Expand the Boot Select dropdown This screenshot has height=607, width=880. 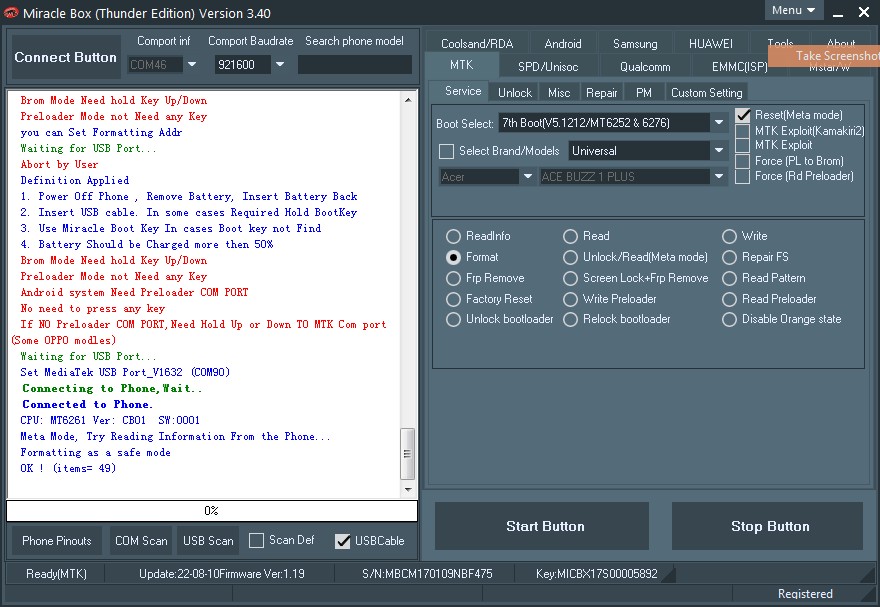coord(718,122)
